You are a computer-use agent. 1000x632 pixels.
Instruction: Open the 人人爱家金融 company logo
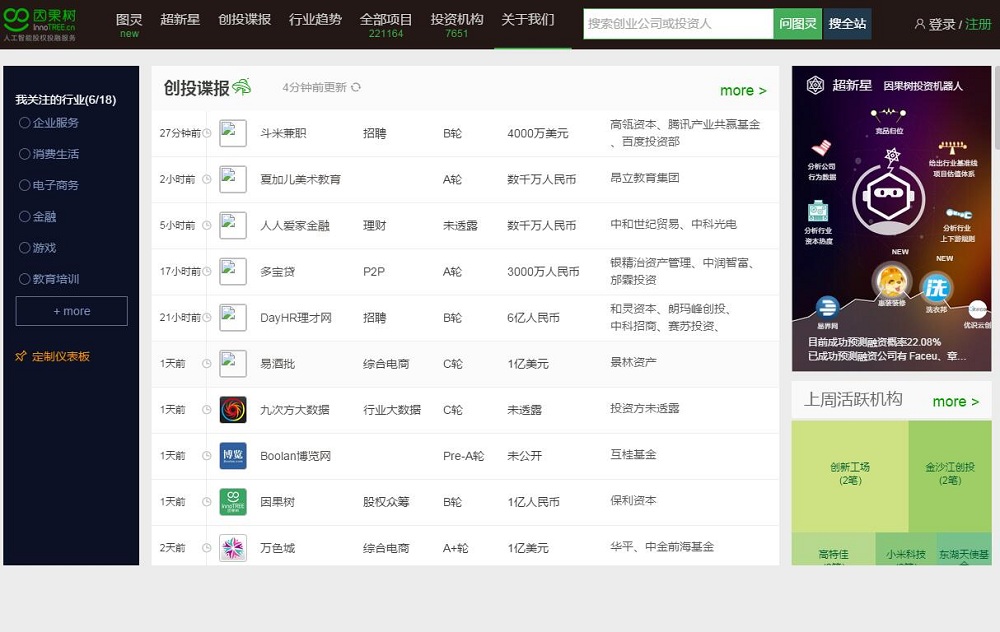tap(233, 225)
